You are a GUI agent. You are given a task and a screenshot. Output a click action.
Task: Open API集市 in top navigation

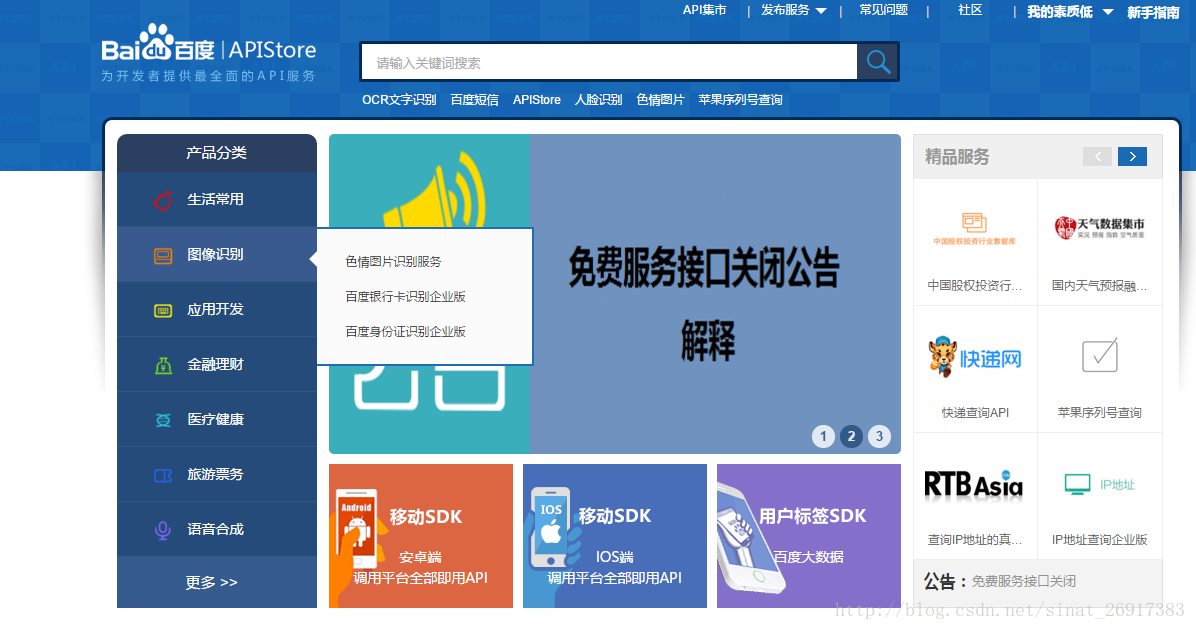pos(704,10)
